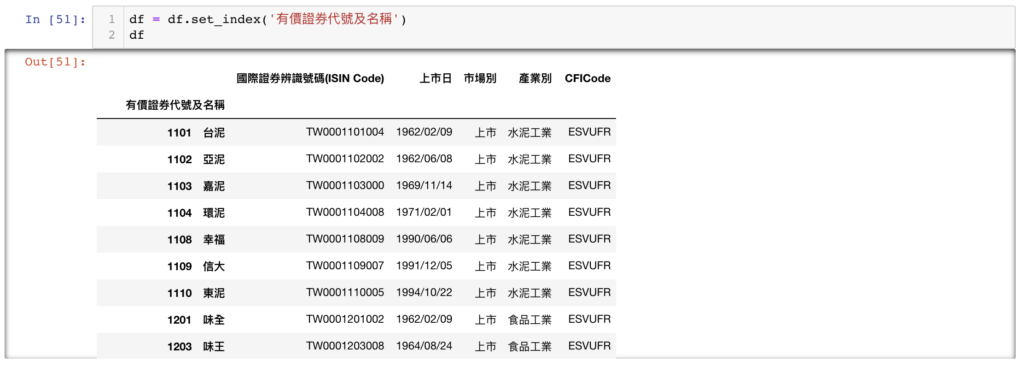
Task: Click index row 1109 信大
Action: click(196, 266)
